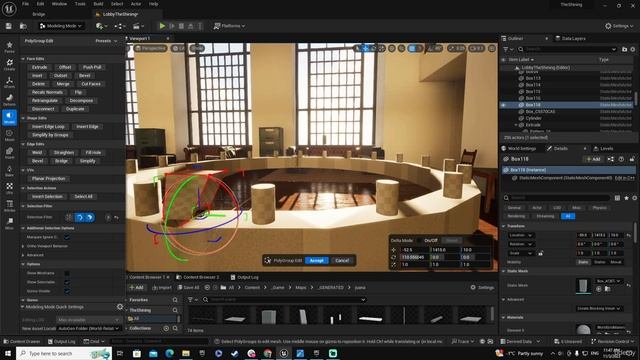Click the Add component button in Details
Viewport: 640px width, 360px height.
(593, 159)
